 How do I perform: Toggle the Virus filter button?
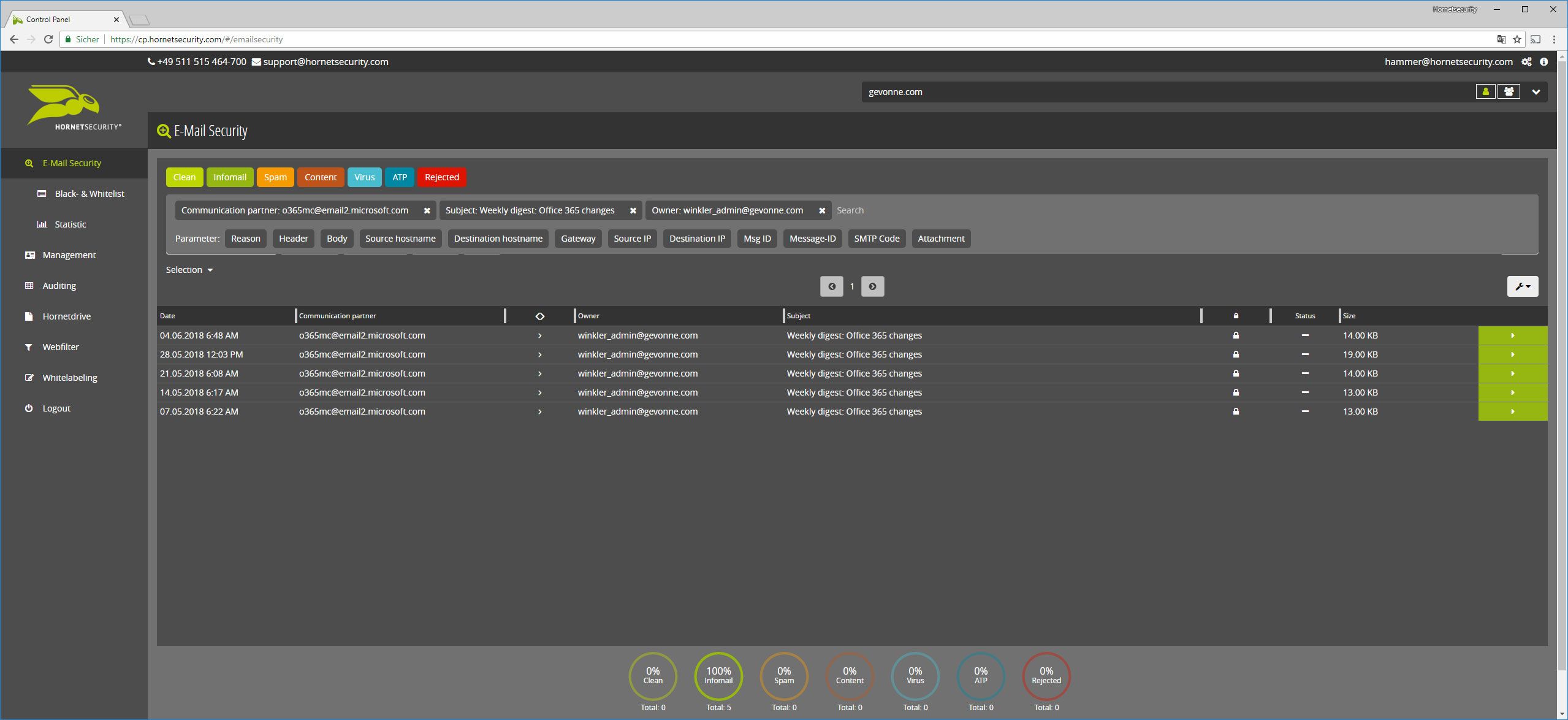pos(364,177)
